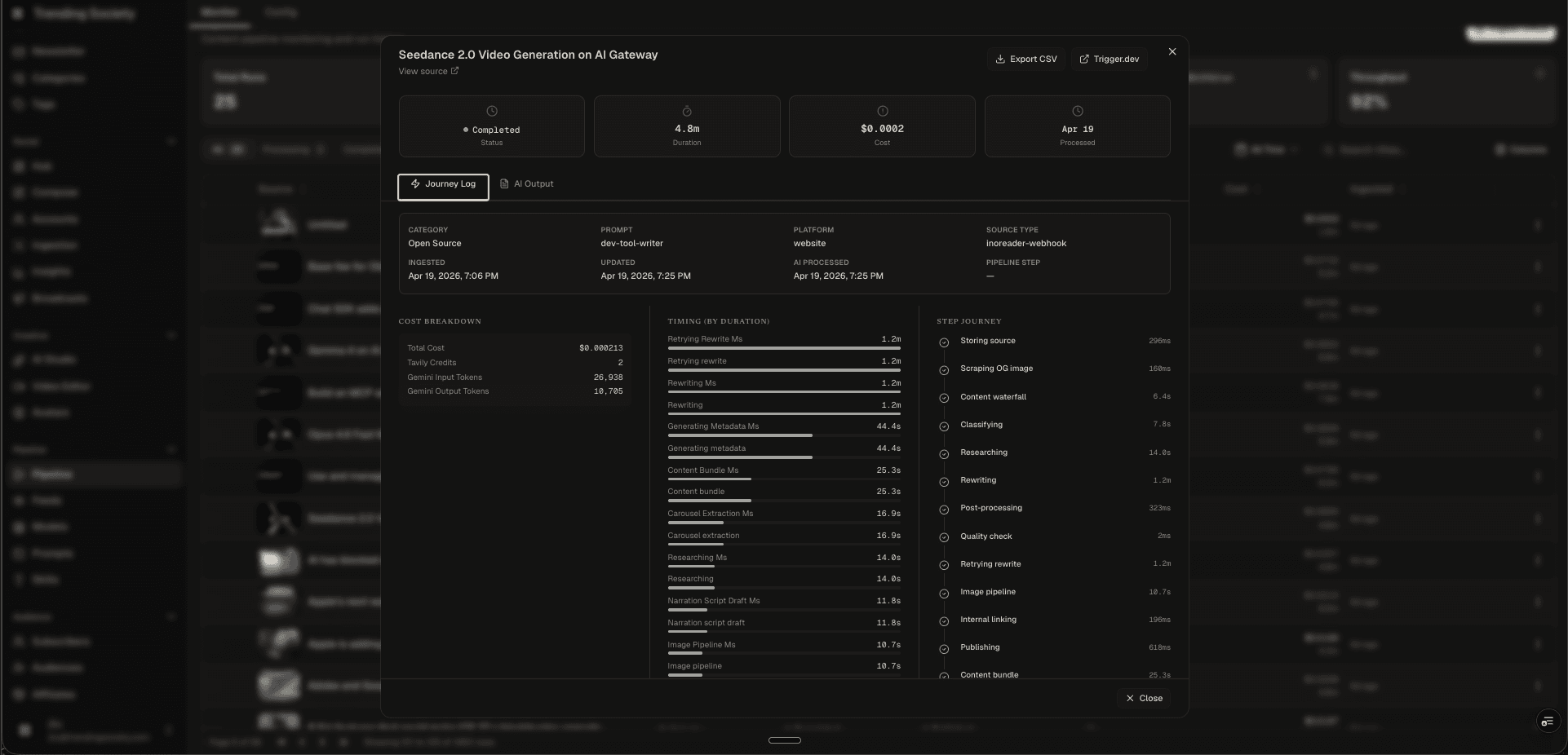
Task: Click the checkmark icon next to Publishing
Action: click(944, 649)
